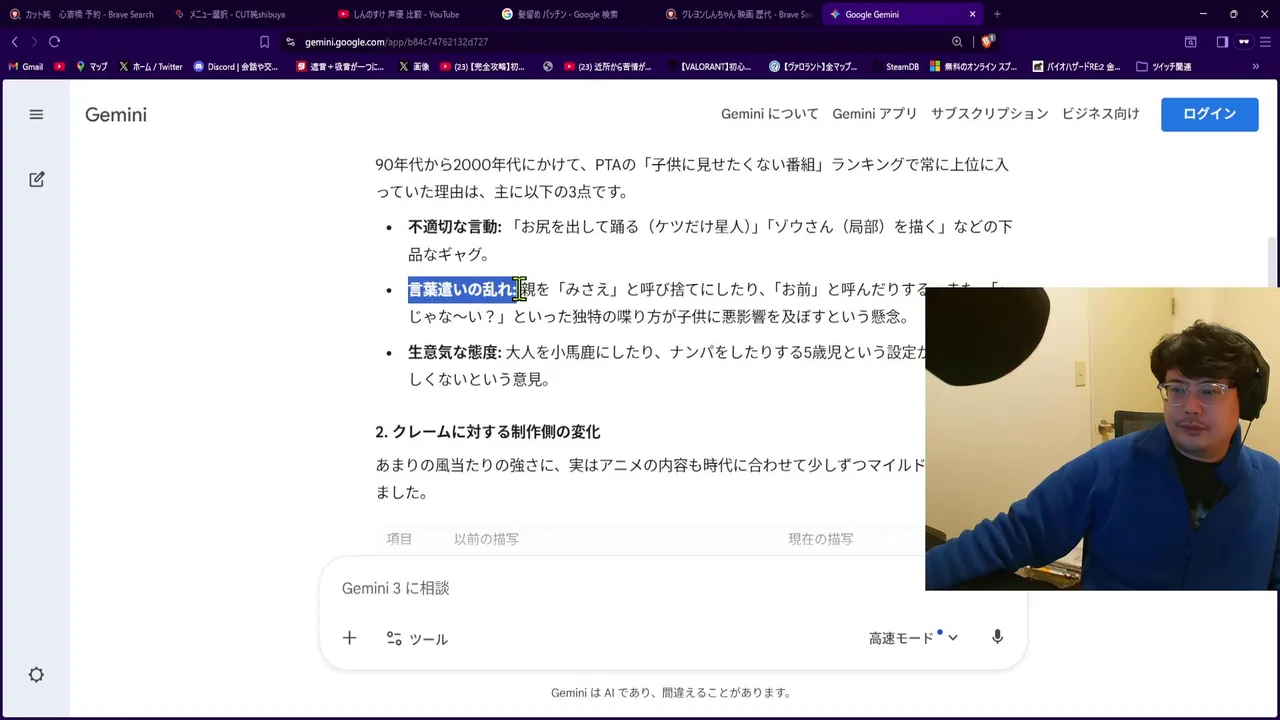Viewport: 1280px width, 720px height.
Task: Open a new browser tab
Action: tap(997, 14)
